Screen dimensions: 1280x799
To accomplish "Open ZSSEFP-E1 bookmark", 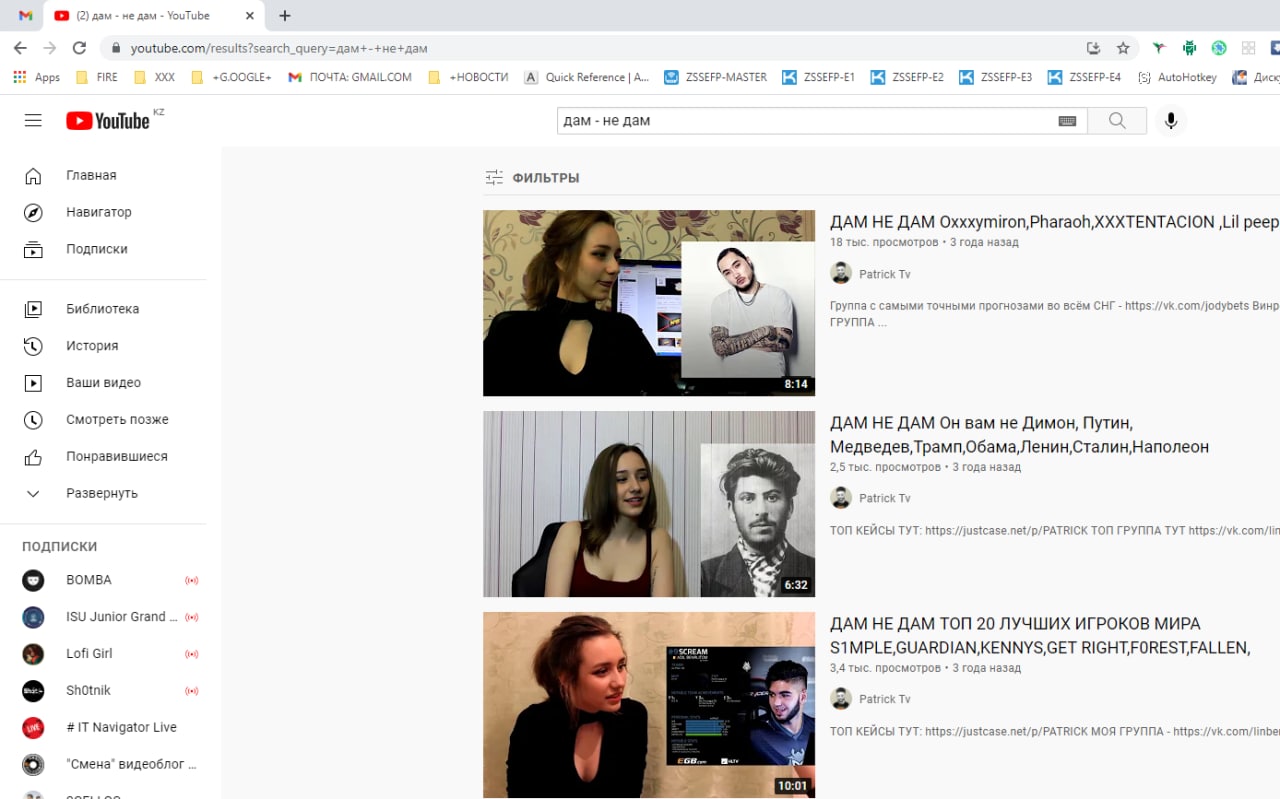I will point(819,77).
